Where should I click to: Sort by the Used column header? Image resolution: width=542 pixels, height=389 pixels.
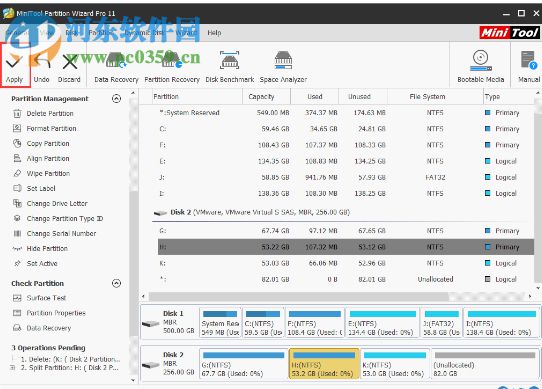tap(315, 96)
